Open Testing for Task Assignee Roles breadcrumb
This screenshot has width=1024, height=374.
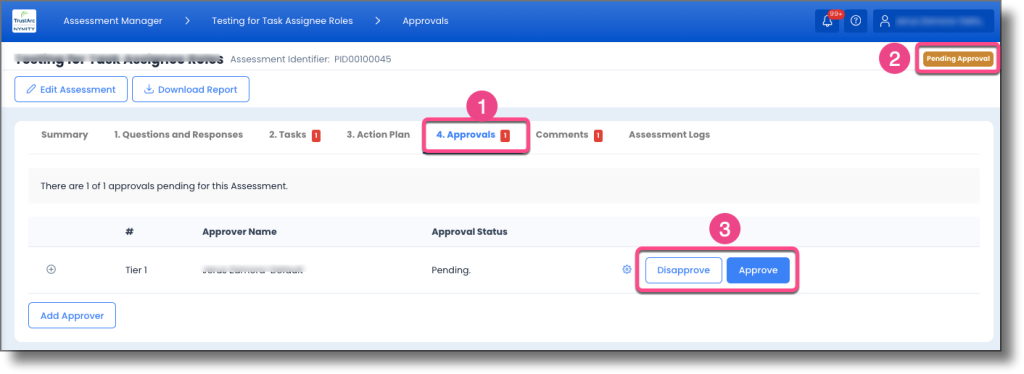[x=282, y=21]
